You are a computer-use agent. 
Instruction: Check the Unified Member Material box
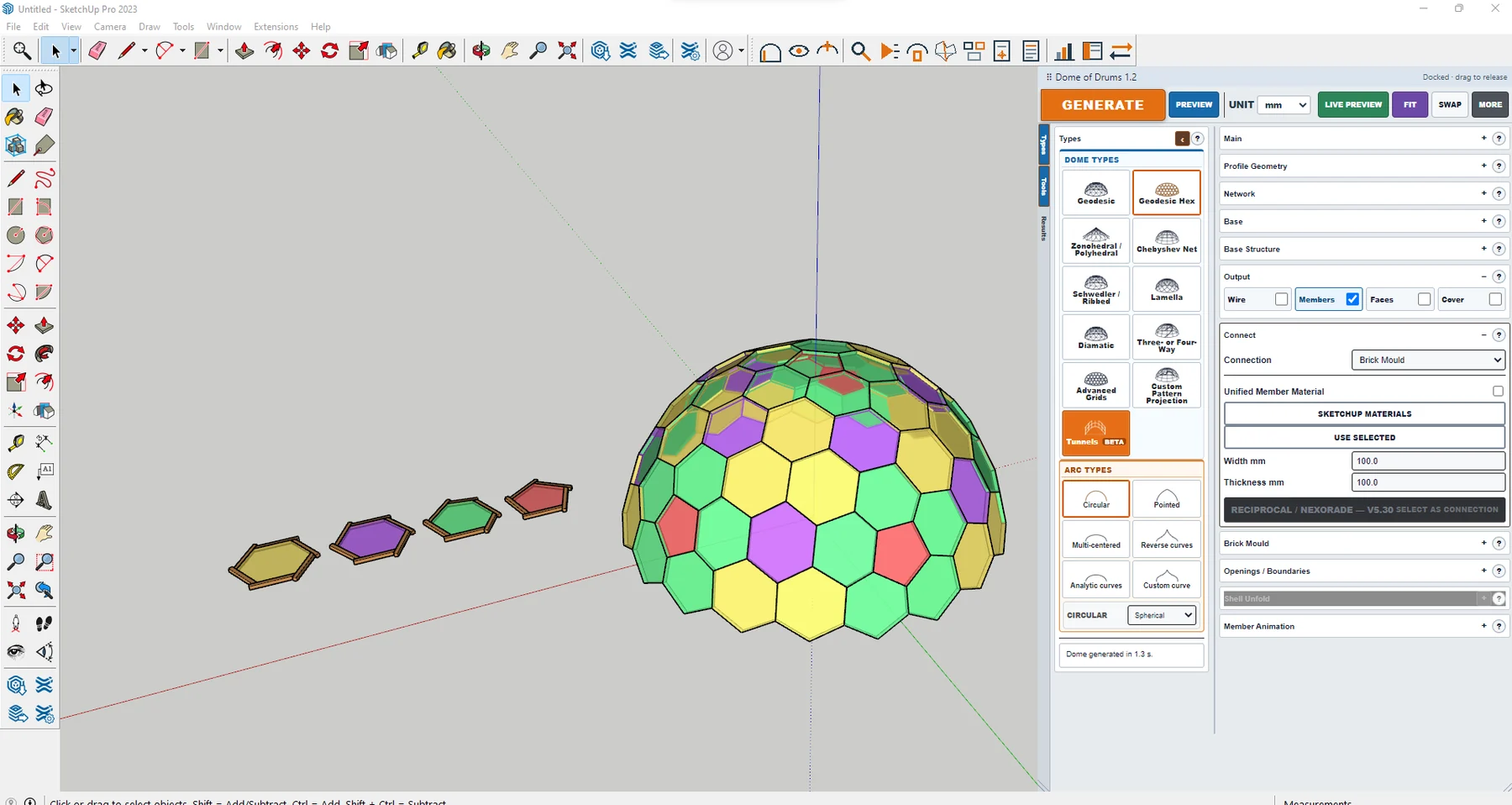(x=1498, y=391)
